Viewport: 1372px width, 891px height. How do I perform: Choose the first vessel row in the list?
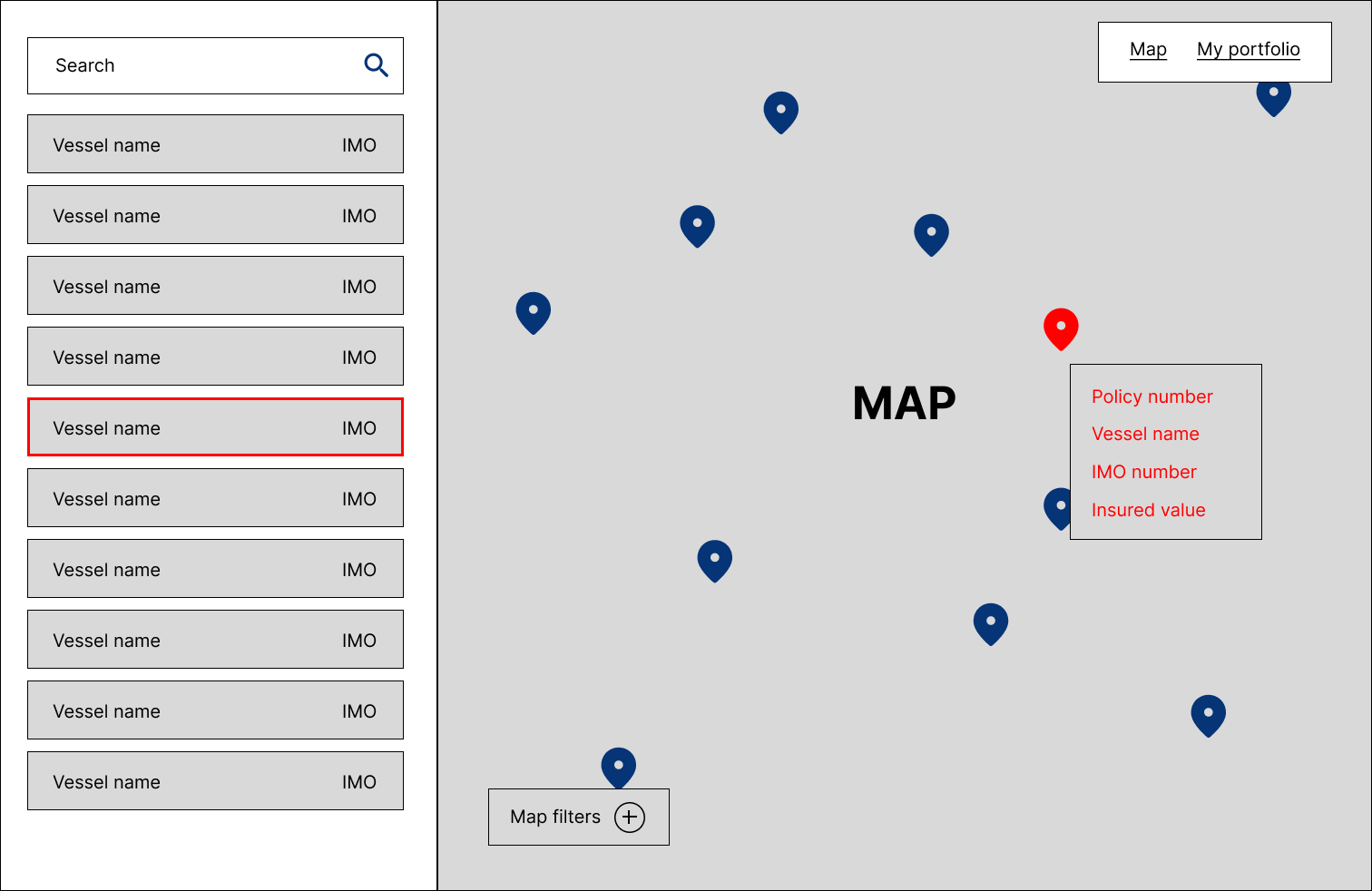[x=215, y=144]
